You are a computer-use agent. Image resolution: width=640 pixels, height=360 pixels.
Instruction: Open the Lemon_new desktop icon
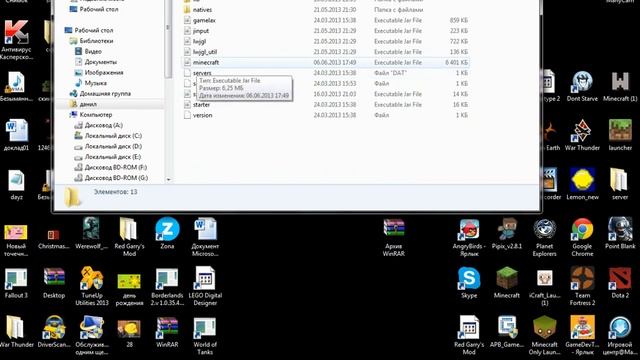click(x=582, y=184)
